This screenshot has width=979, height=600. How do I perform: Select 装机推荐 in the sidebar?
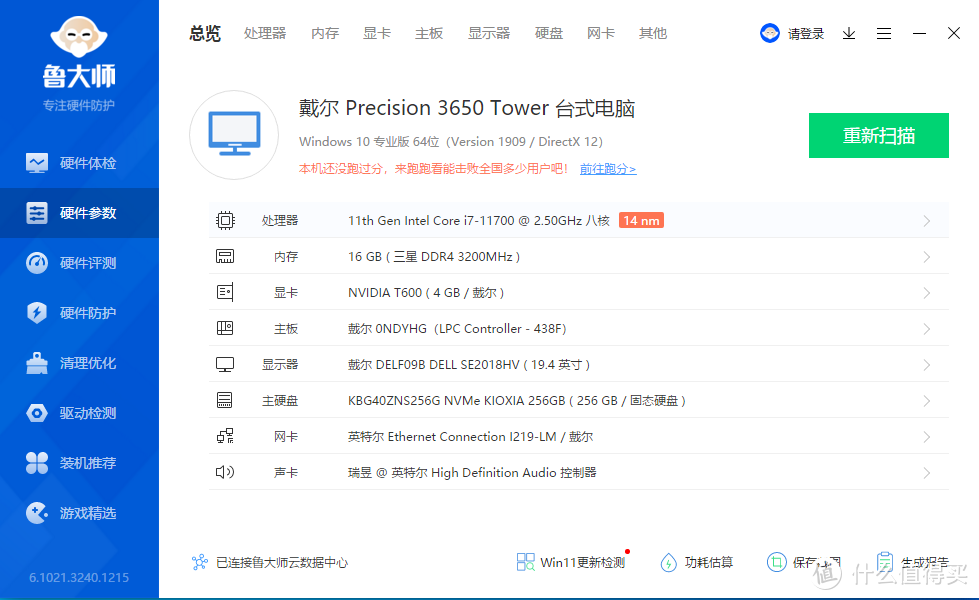click(79, 462)
